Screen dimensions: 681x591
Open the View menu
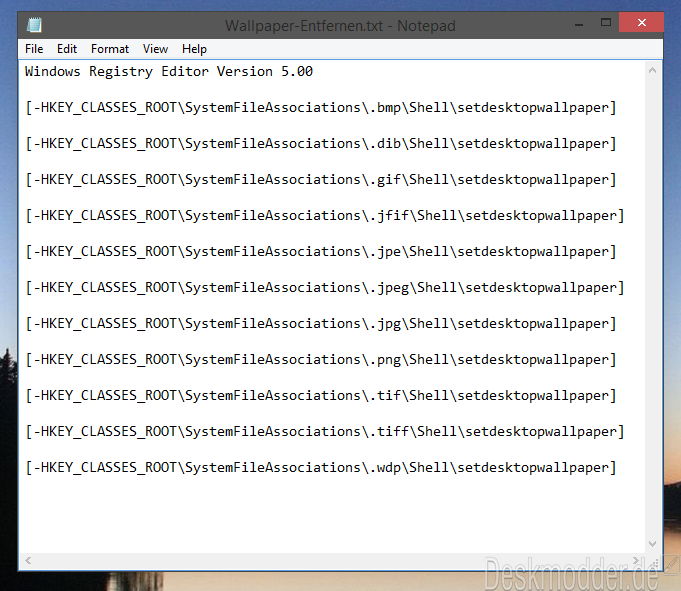[x=155, y=49]
